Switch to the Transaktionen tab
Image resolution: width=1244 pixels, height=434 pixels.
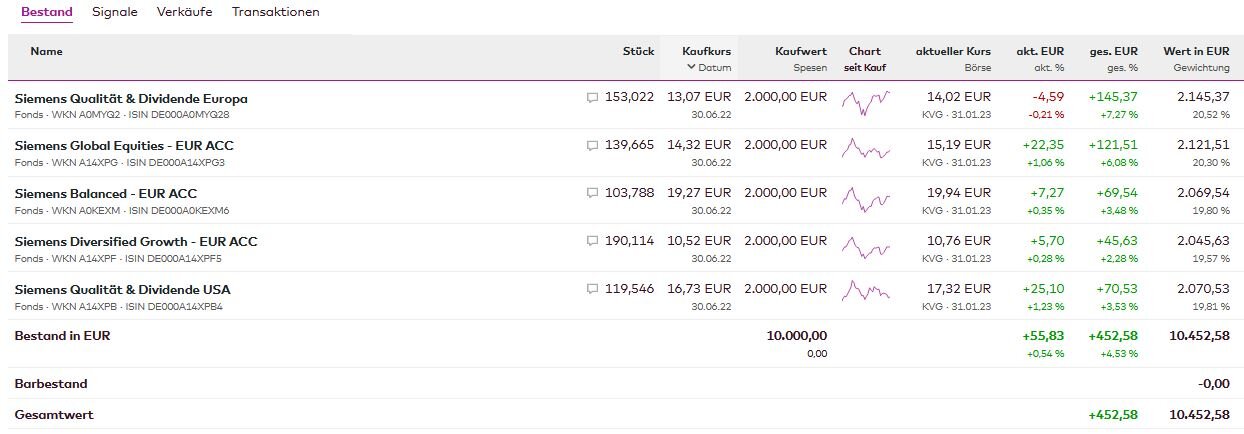[x=275, y=12]
